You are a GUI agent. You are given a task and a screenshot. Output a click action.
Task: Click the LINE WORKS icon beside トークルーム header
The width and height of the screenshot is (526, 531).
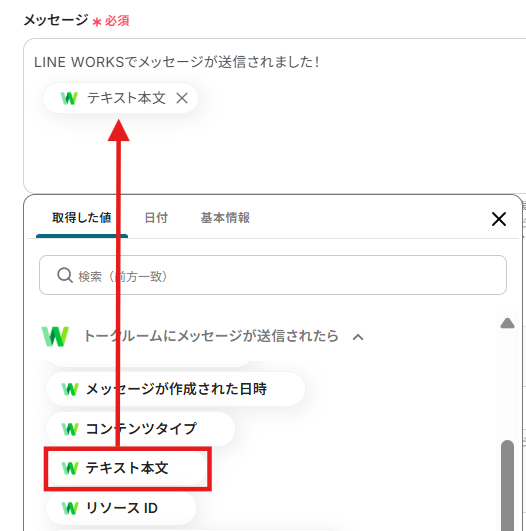coord(55,336)
